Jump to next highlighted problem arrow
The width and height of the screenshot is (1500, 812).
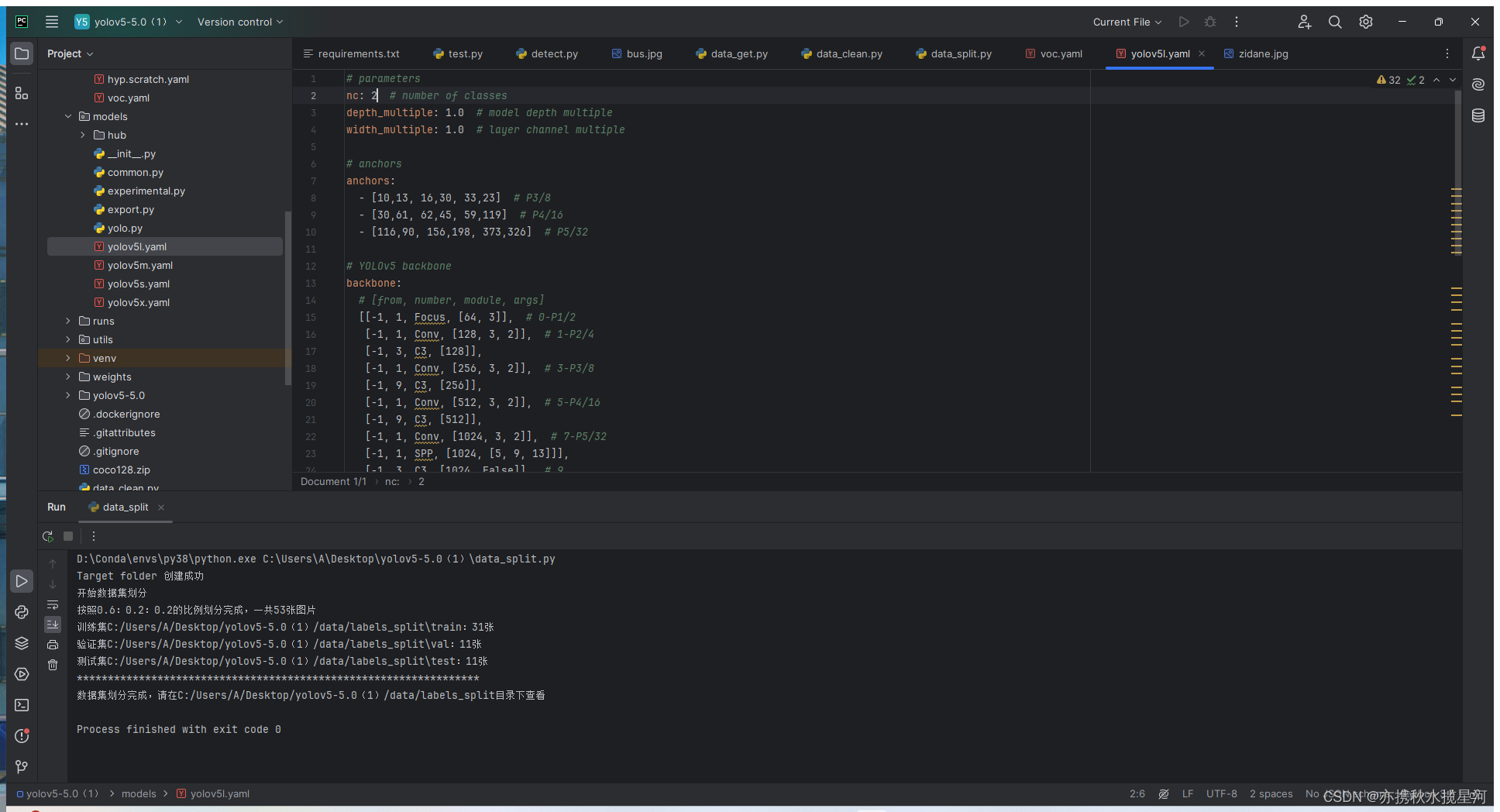pyautogui.click(x=1453, y=80)
